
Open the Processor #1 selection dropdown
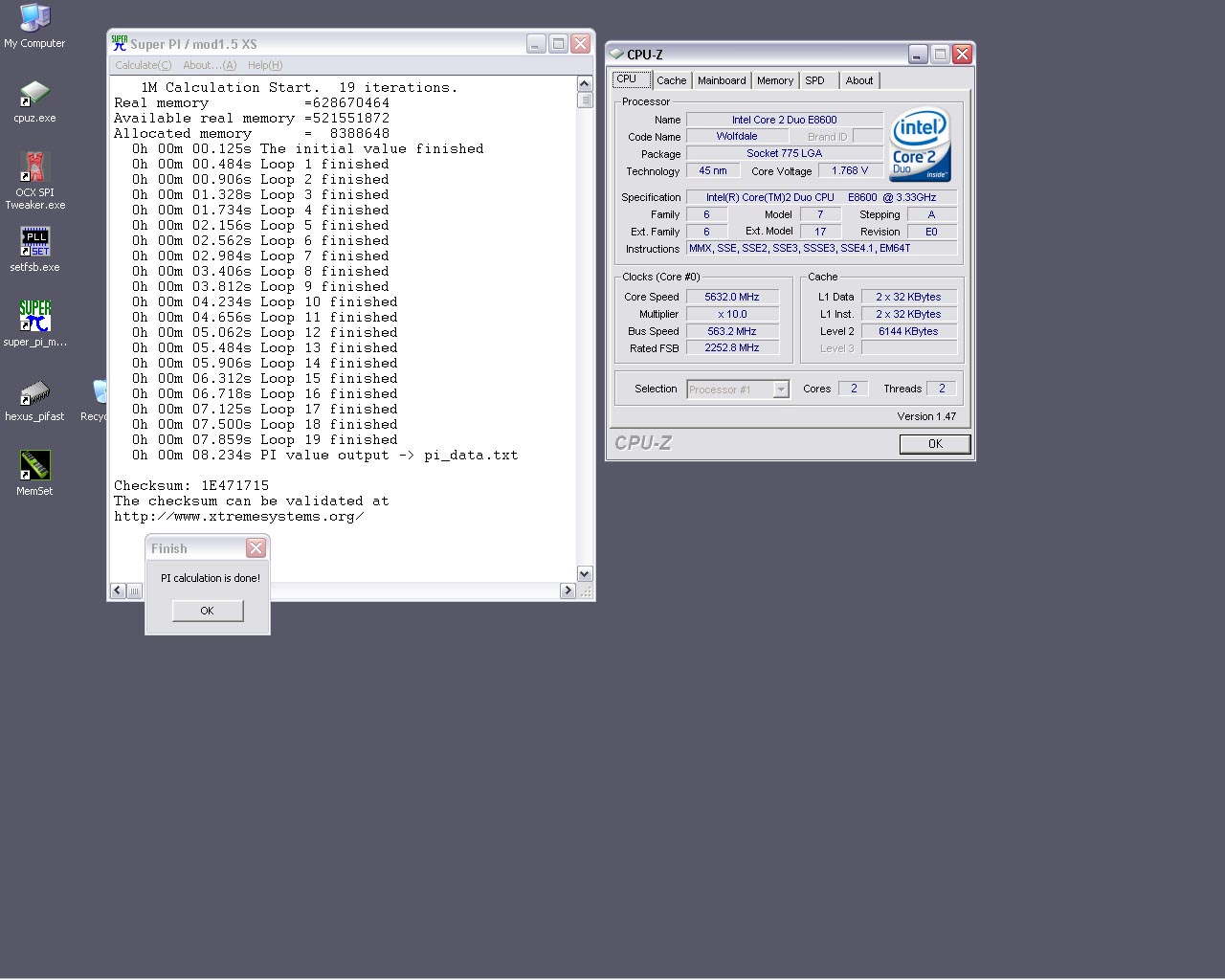(x=738, y=390)
